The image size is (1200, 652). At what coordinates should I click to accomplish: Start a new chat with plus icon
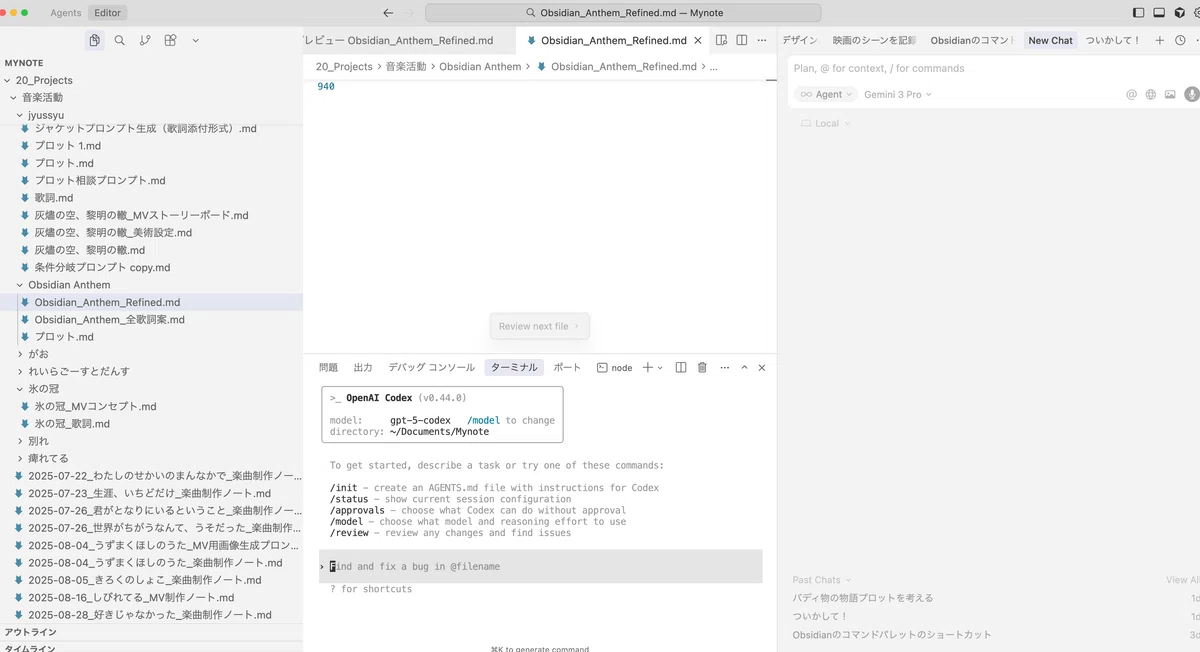(1160, 40)
